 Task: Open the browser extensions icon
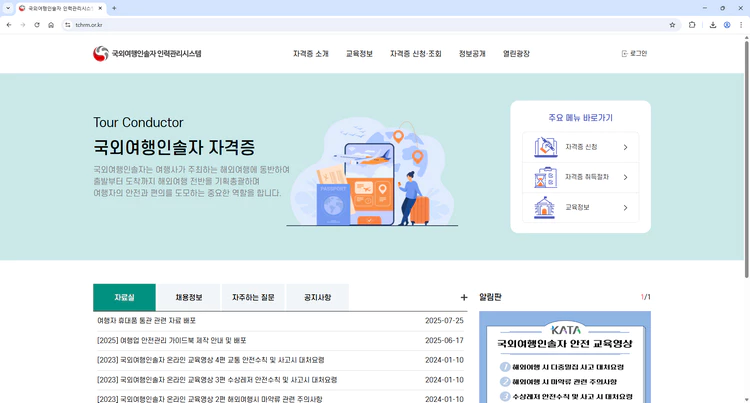click(x=692, y=24)
